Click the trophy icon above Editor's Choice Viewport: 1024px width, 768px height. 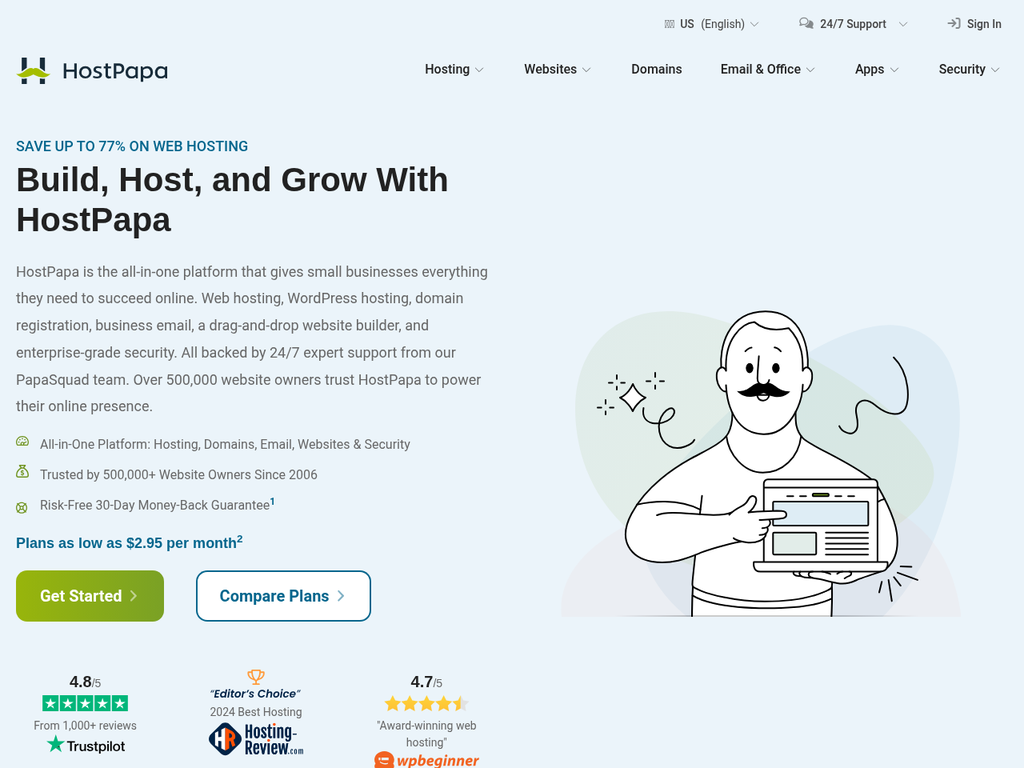tap(256, 677)
